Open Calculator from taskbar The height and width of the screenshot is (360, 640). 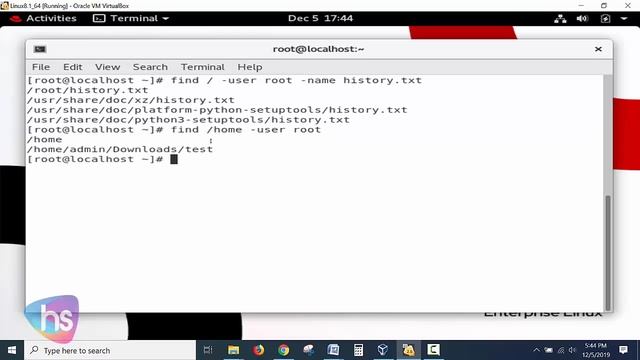(x=358, y=350)
